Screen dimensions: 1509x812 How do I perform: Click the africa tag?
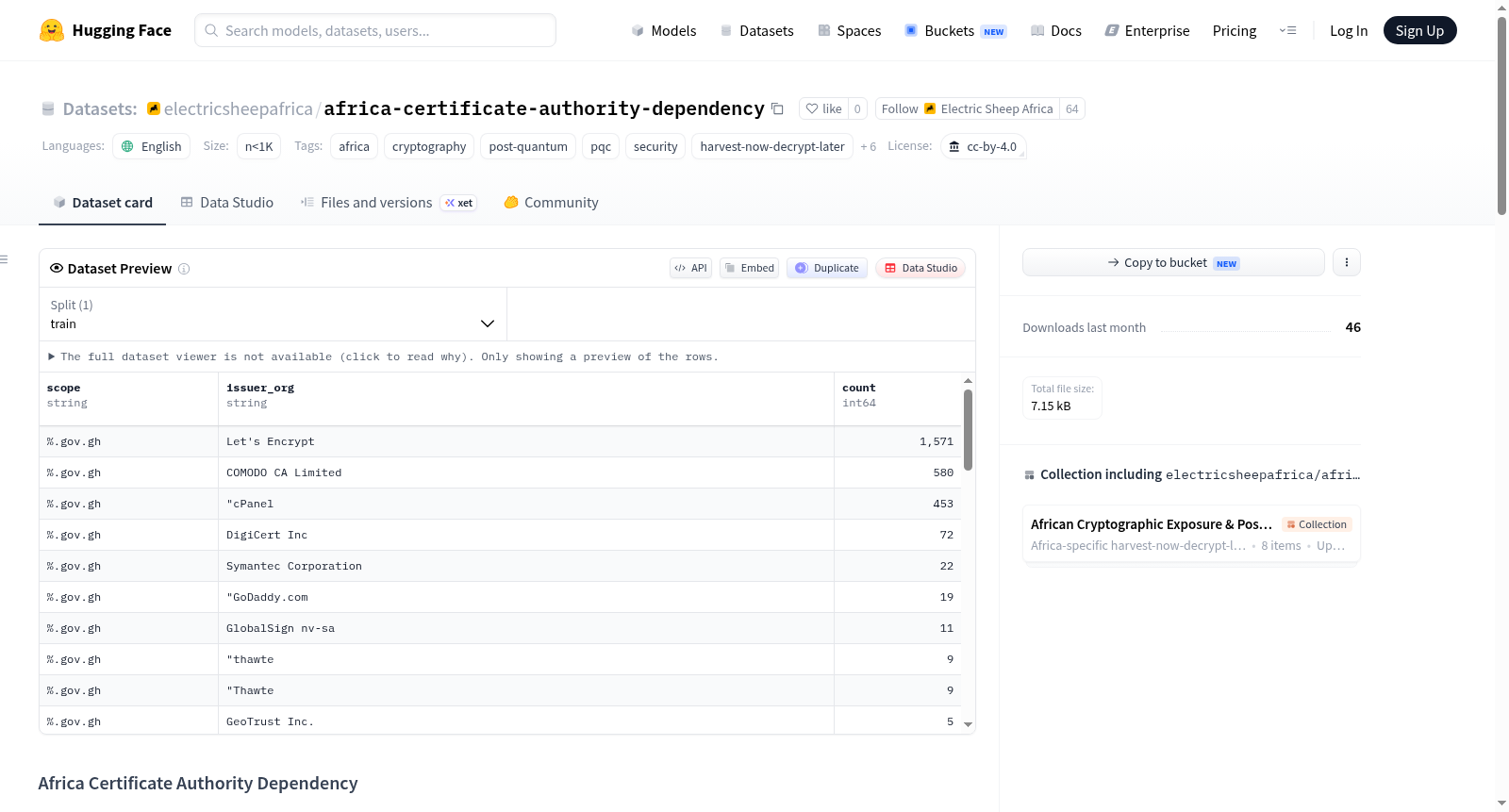[354, 146]
